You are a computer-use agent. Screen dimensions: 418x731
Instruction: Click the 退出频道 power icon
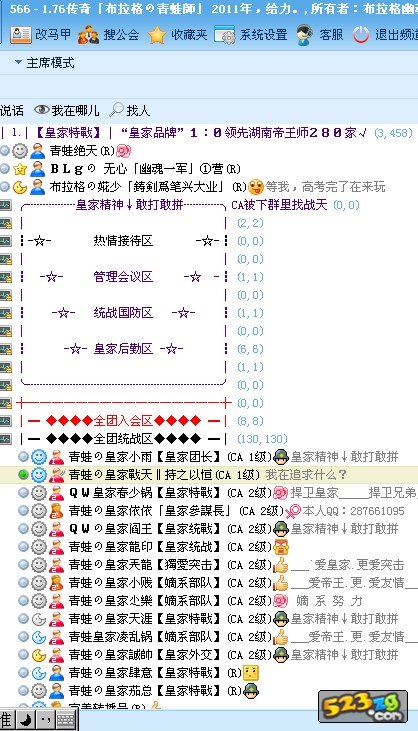coord(361,35)
